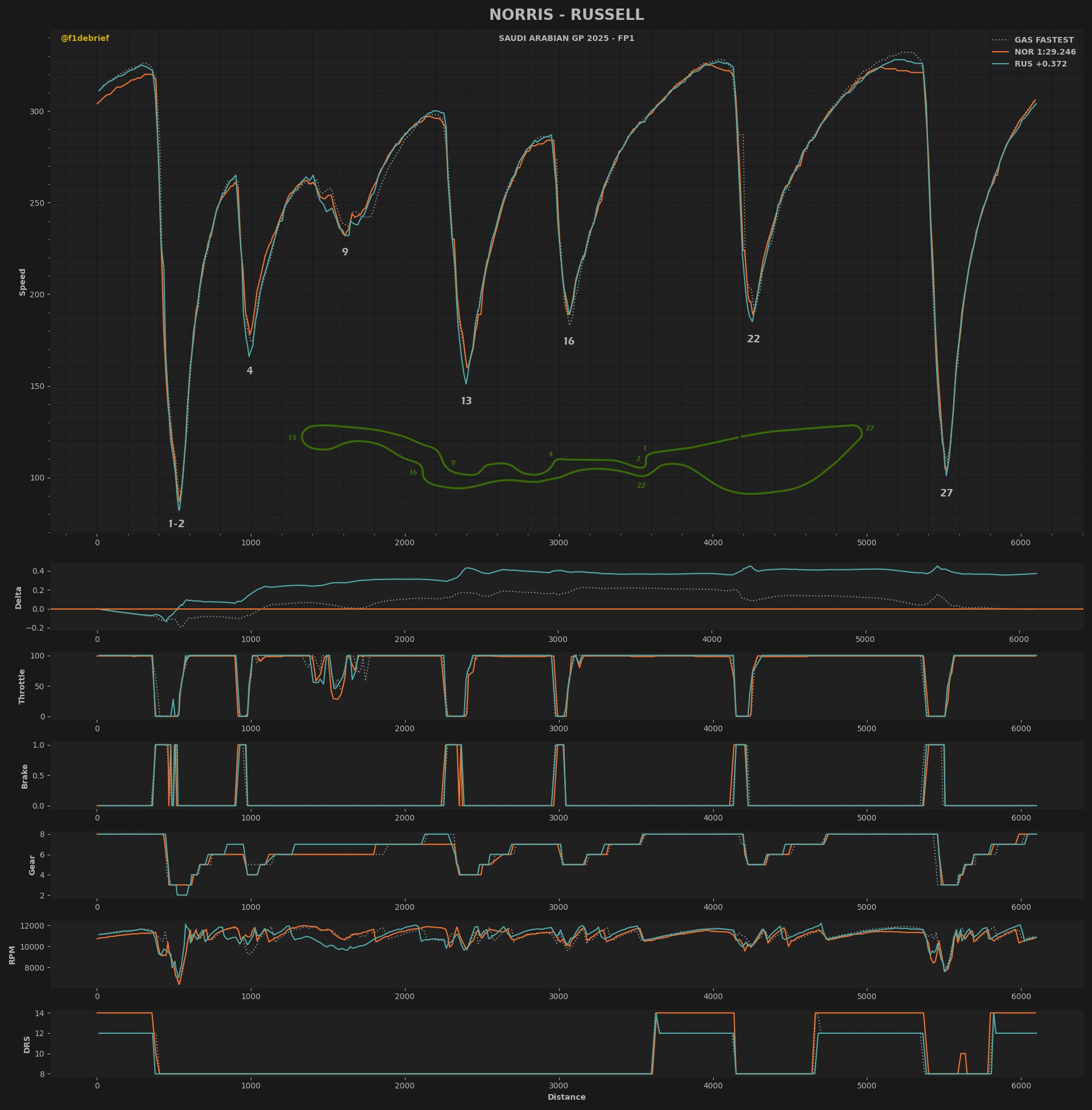Click the "100" tick on the Throttle axis

(x=37, y=656)
